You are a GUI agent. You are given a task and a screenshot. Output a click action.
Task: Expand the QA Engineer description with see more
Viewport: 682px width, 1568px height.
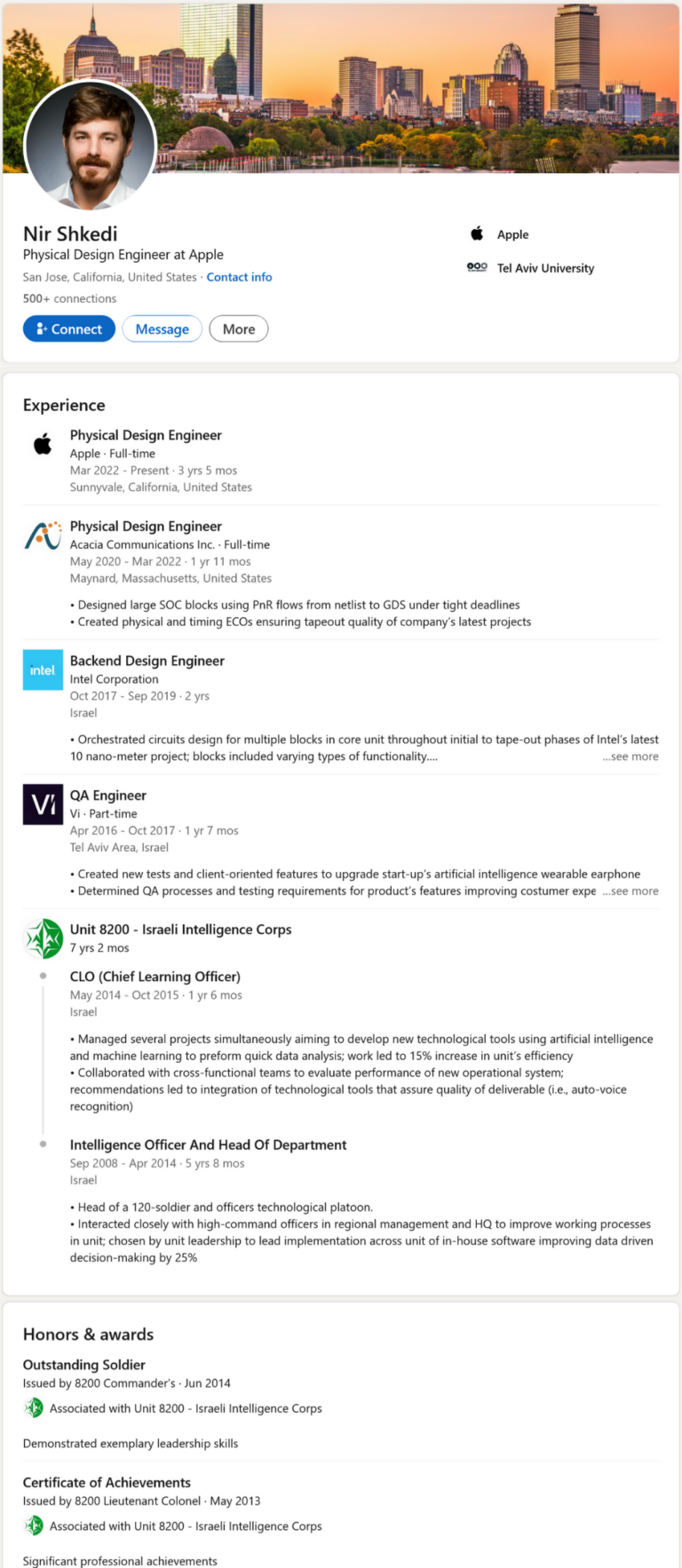630,891
